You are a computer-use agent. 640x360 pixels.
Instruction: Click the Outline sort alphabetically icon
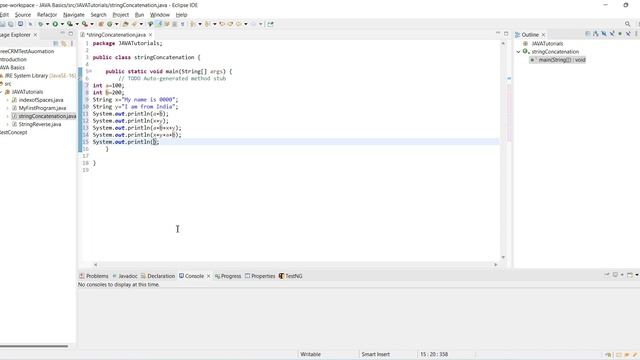pyautogui.click(x=596, y=34)
